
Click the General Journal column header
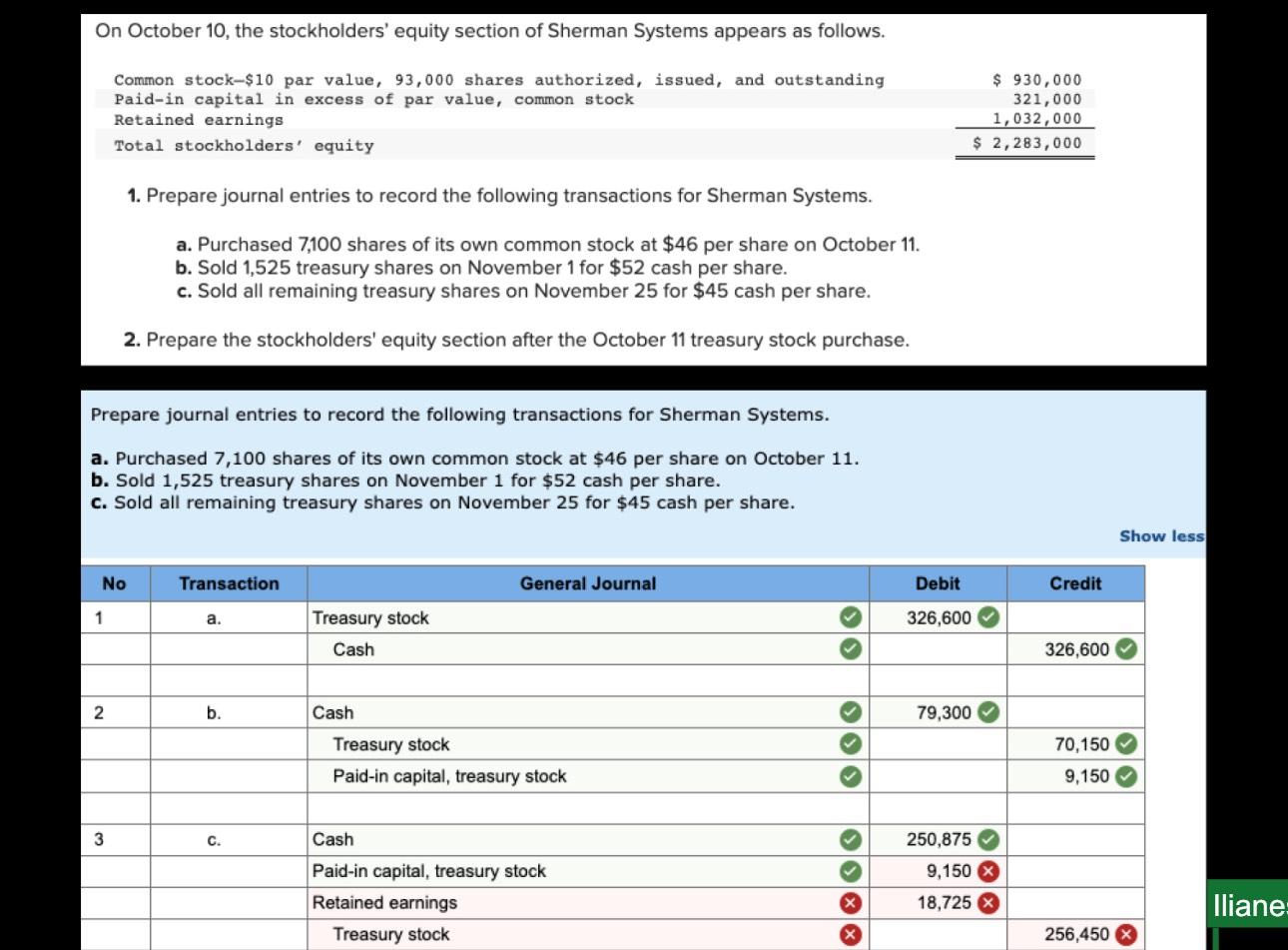click(x=588, y=583)
